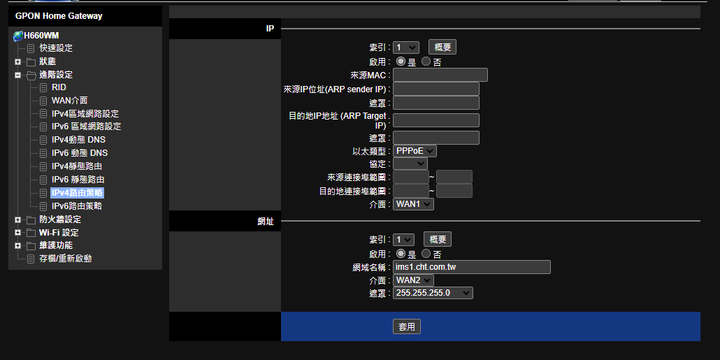Open IPv6 靜態路由 page

point(78,180)
